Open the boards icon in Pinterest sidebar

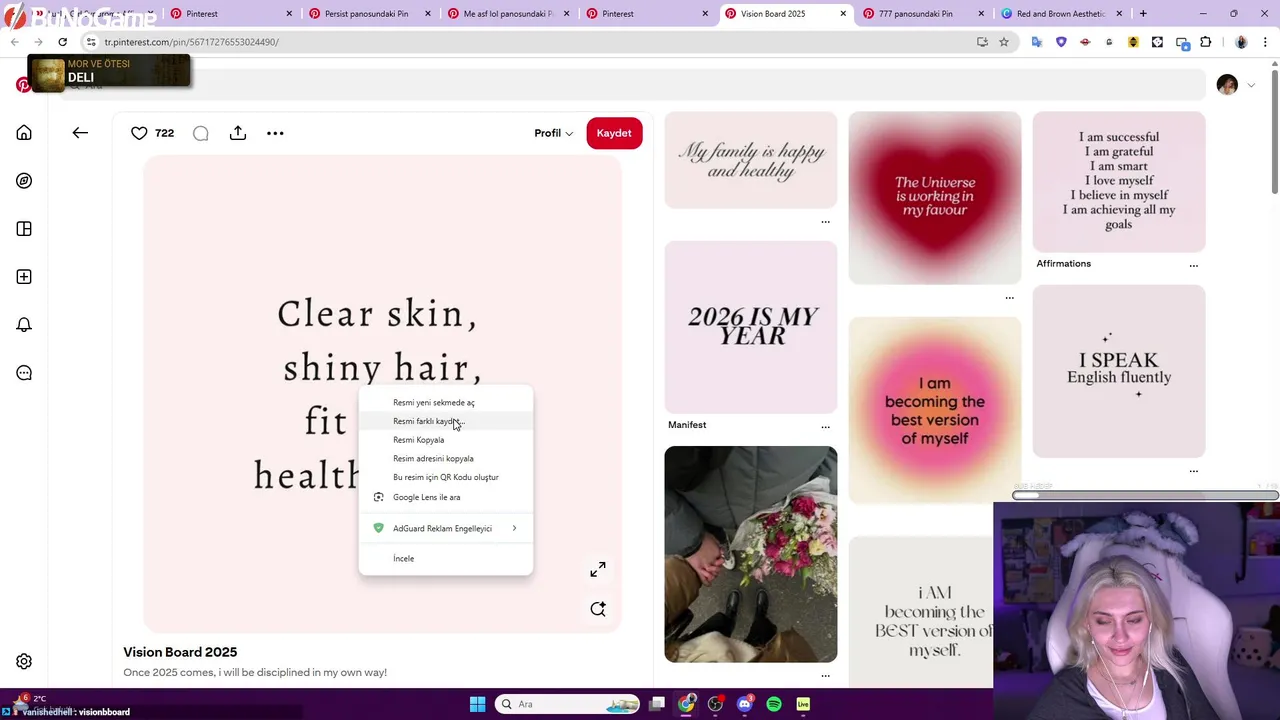(24, 229)
